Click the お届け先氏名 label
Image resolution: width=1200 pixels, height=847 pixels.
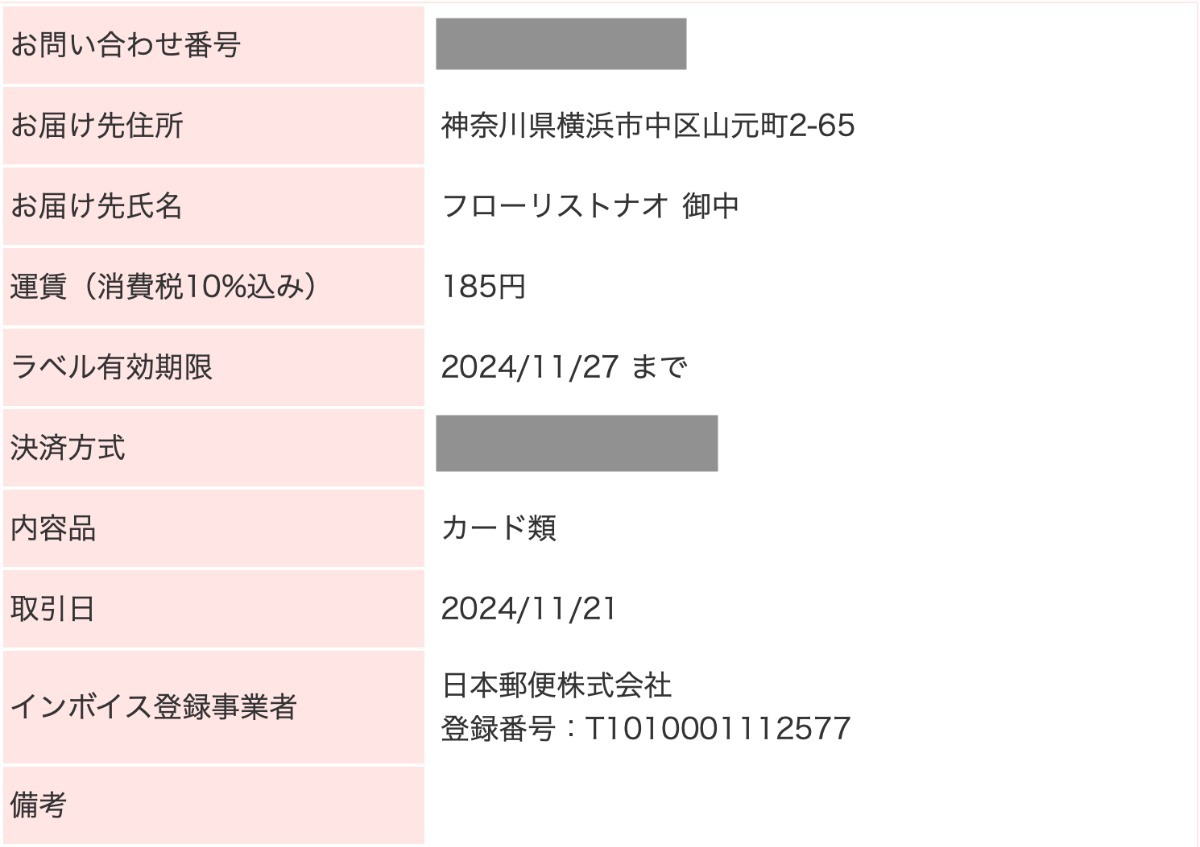[97, 206]
